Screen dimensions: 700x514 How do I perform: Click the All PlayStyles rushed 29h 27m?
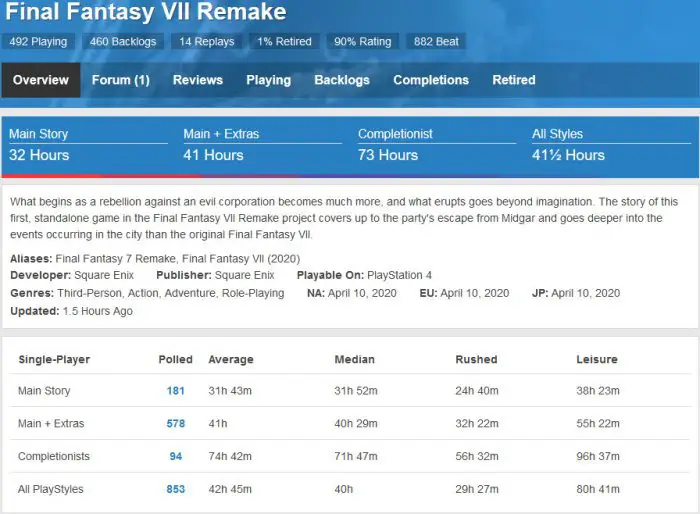(x=477, y=489)
